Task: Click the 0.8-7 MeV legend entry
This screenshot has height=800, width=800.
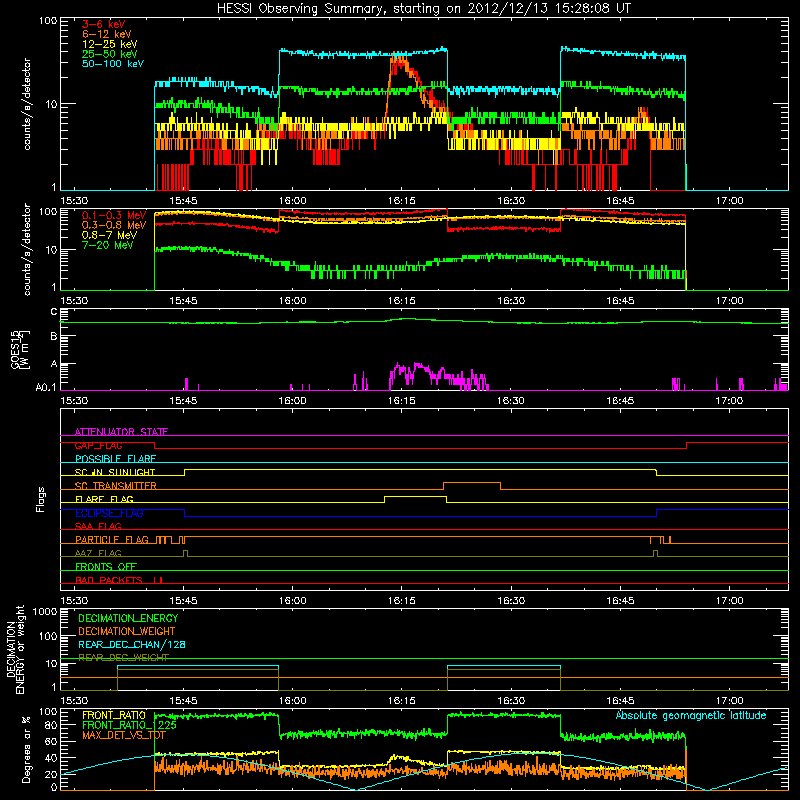Action: tap(109, 235)
